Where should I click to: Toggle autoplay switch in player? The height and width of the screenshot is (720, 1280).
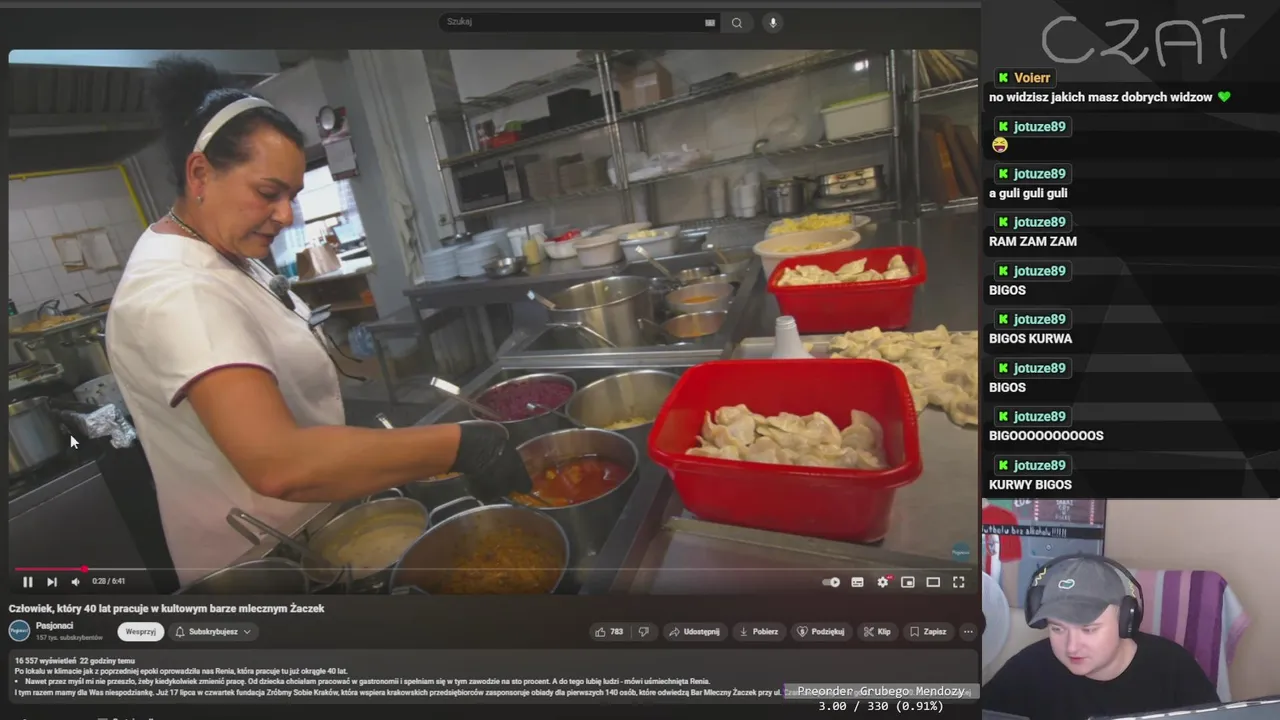[831, 582]
